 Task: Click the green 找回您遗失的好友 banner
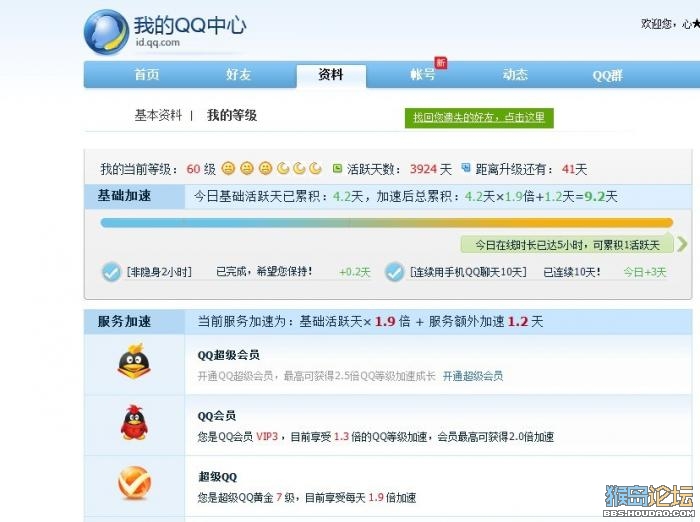479,117
